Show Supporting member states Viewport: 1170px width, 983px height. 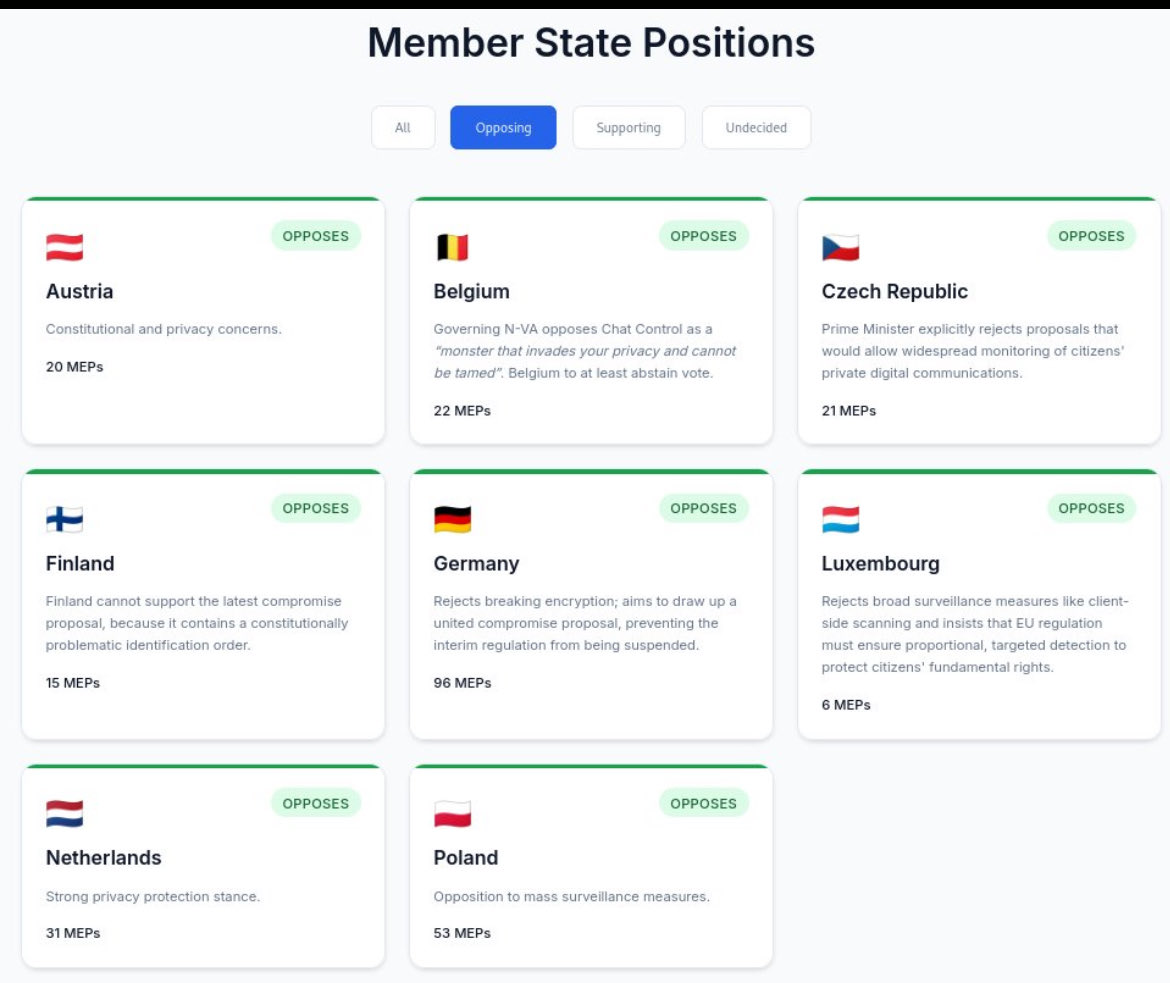[628, 128]
